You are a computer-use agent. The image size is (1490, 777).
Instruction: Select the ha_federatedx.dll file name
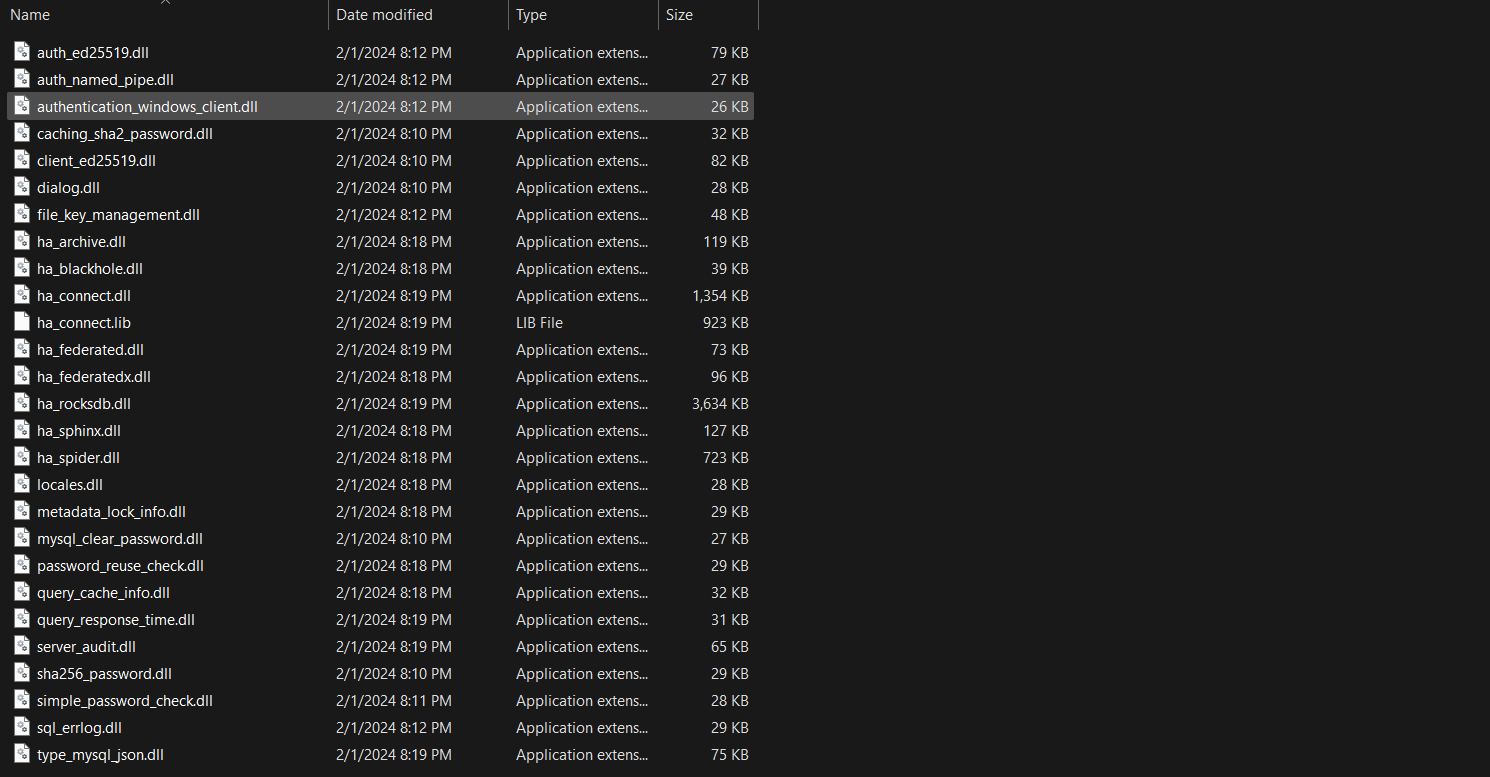(94, 377)
